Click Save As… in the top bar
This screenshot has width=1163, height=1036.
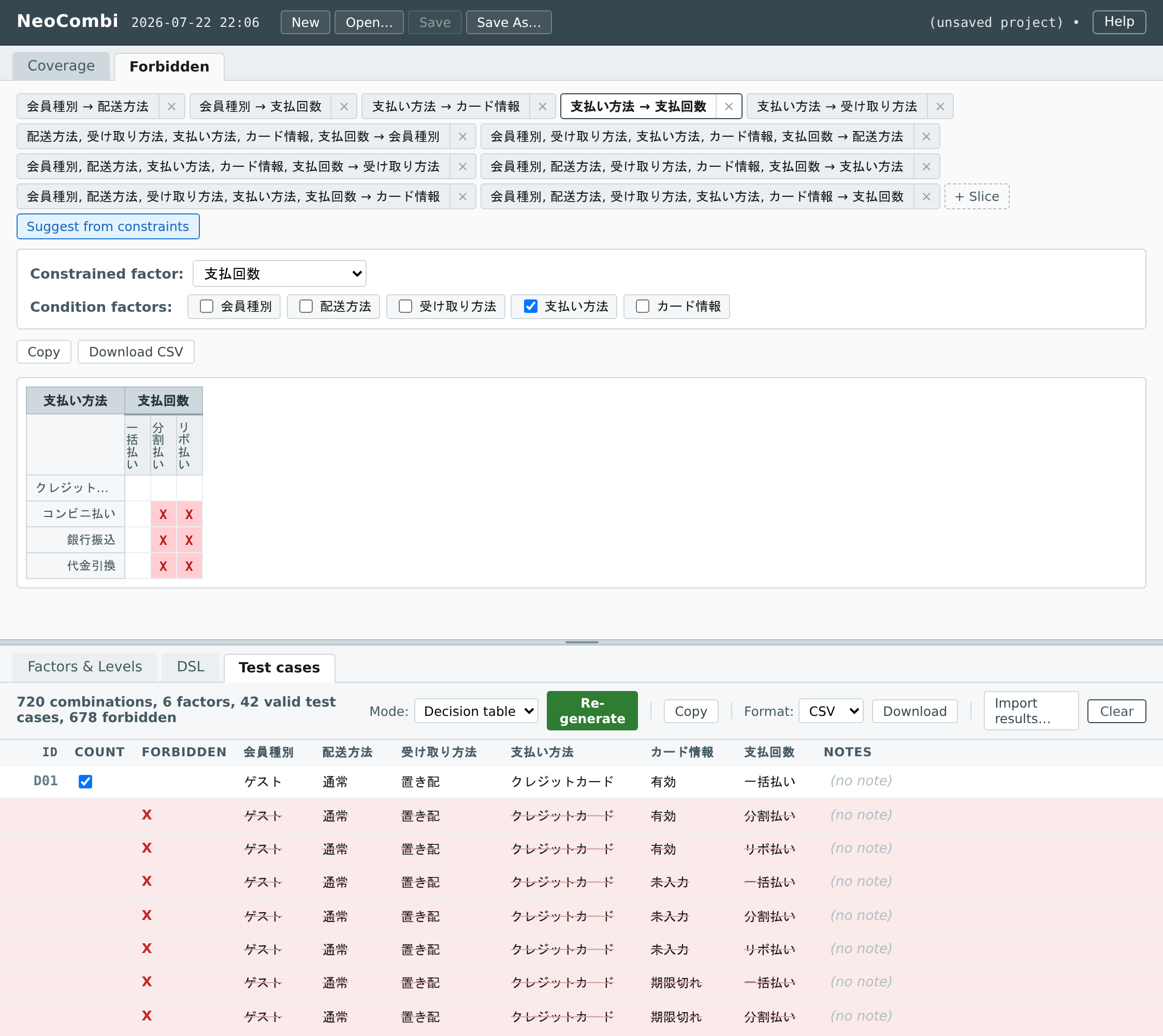508,22
